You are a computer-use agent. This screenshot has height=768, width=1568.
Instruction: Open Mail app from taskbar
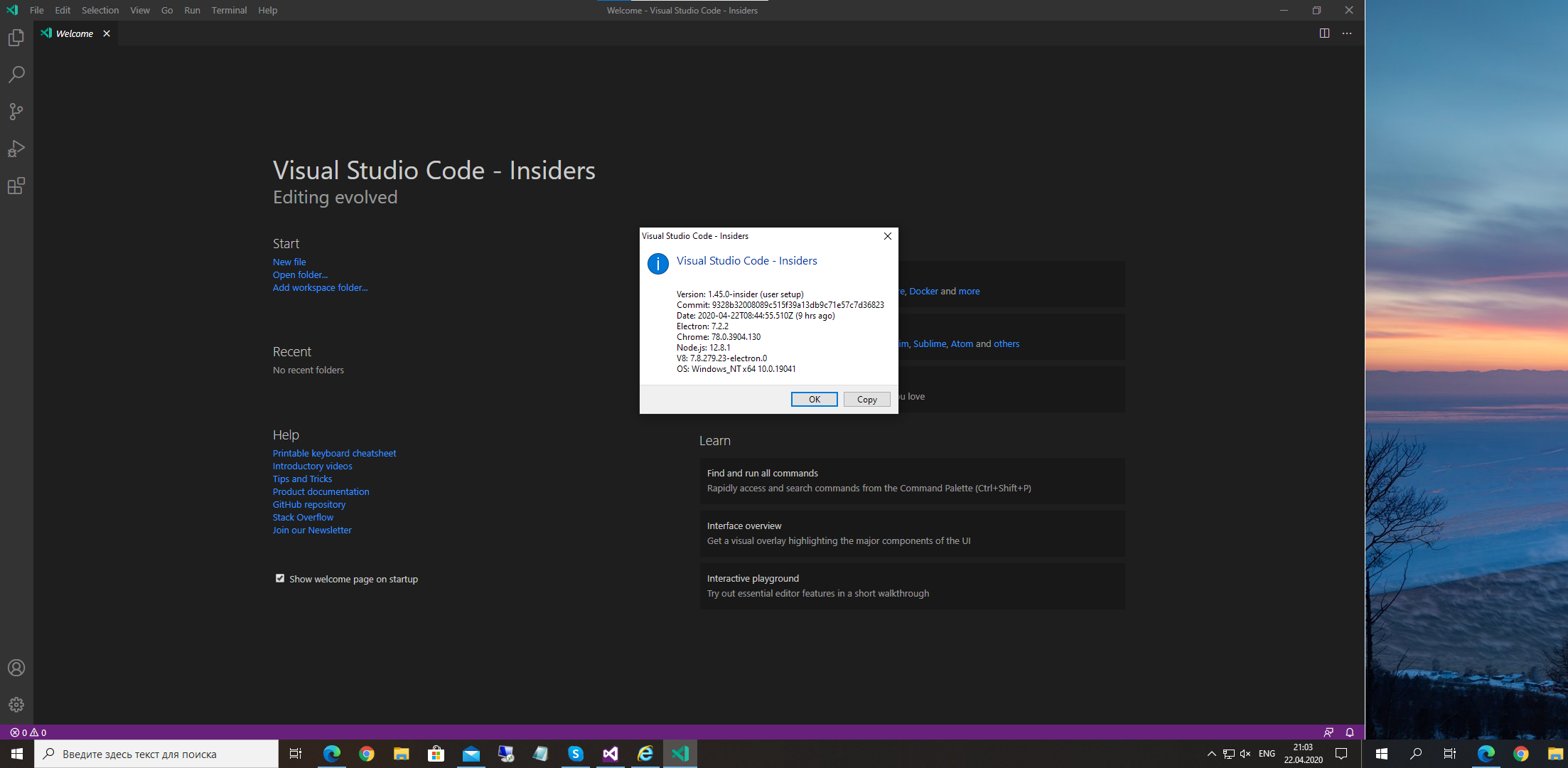point(471,754)
